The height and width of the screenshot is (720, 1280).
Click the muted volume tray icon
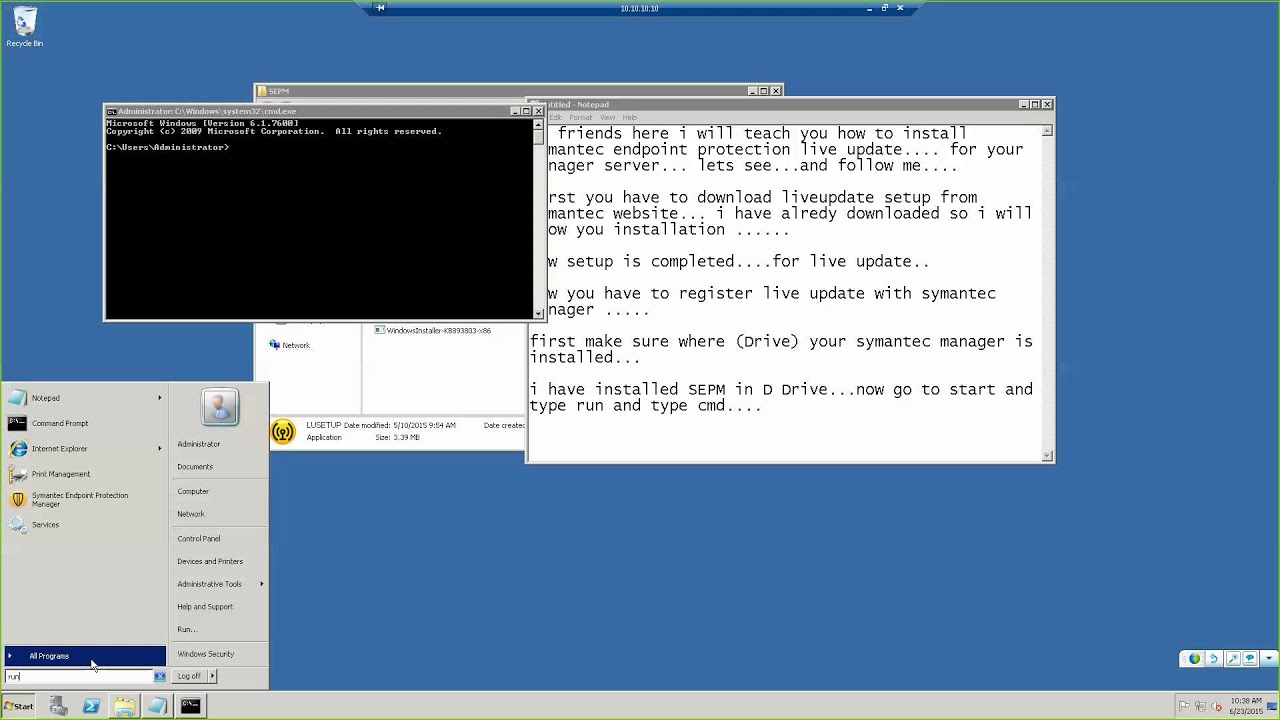[x=1217, y=707]
